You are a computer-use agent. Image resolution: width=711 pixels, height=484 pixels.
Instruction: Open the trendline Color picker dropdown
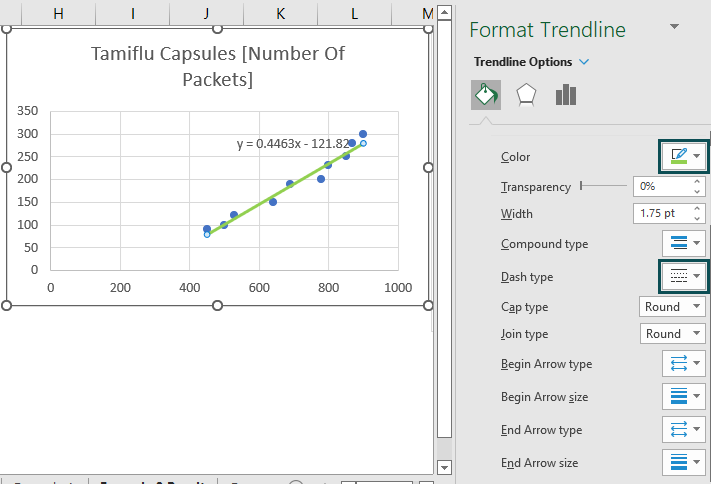tap(684, 156)
